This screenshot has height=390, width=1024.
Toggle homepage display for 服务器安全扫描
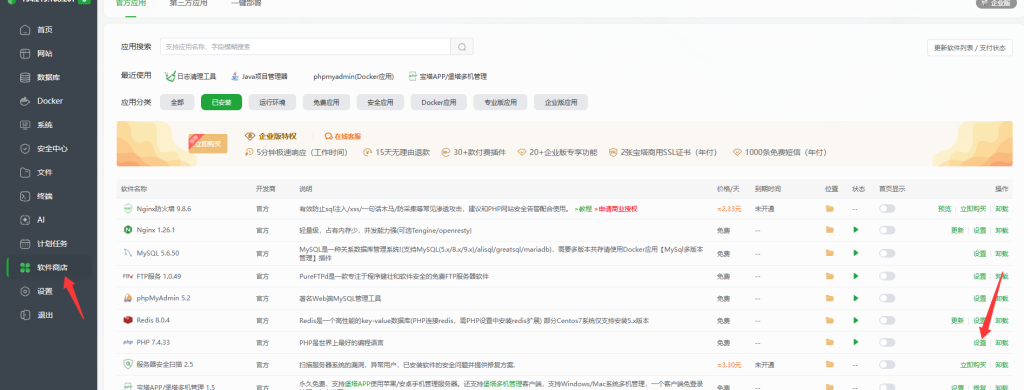887,365
